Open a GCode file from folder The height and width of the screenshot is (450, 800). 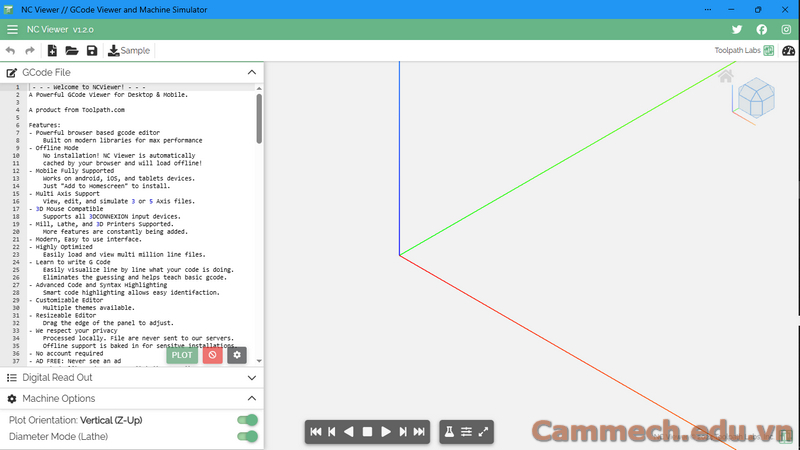[72, 51]
